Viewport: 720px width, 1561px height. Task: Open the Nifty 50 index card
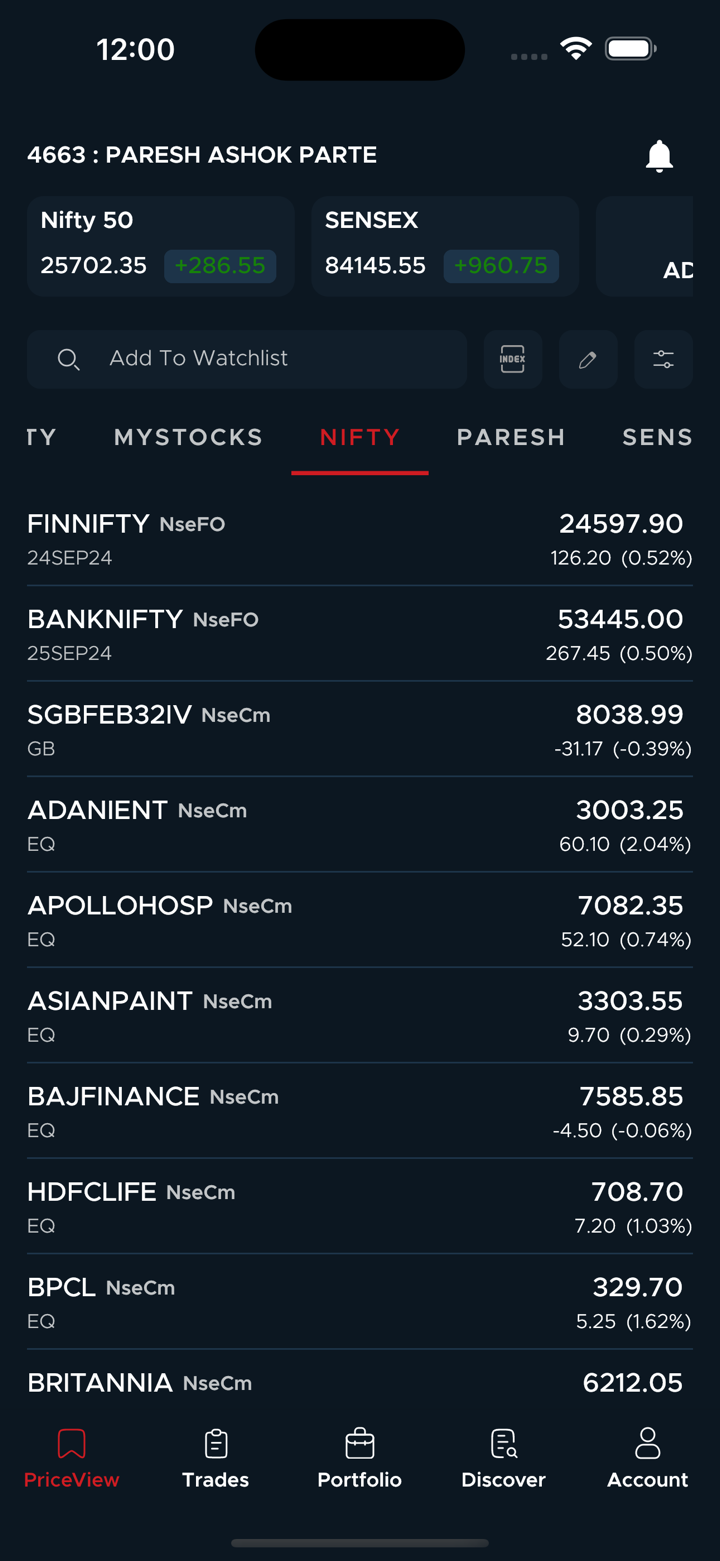160,246
